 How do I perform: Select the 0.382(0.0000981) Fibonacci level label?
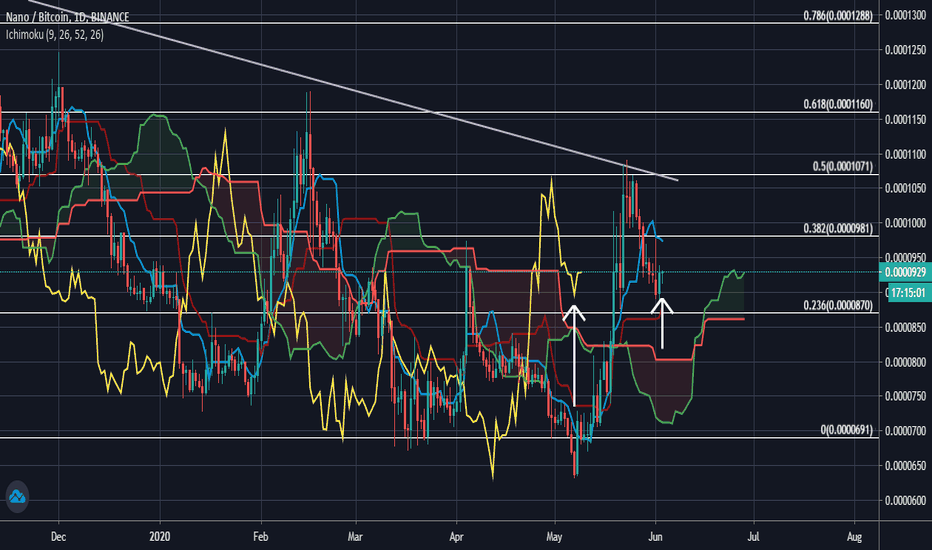tap(838, 228)
